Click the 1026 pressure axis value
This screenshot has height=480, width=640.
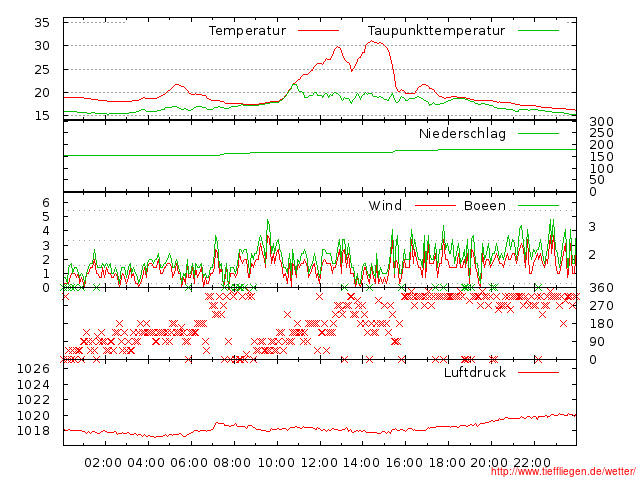click(x=33, y=369)
